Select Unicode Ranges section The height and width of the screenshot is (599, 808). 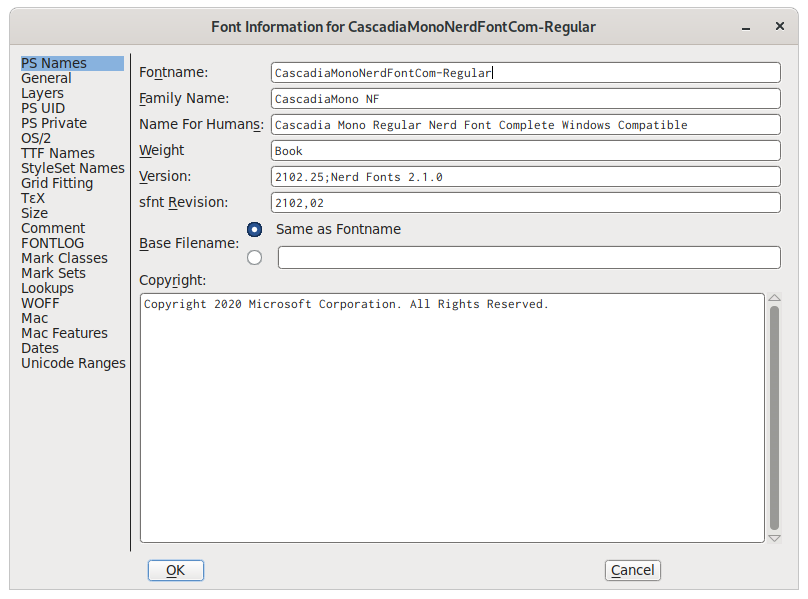[x=73, y=362]
